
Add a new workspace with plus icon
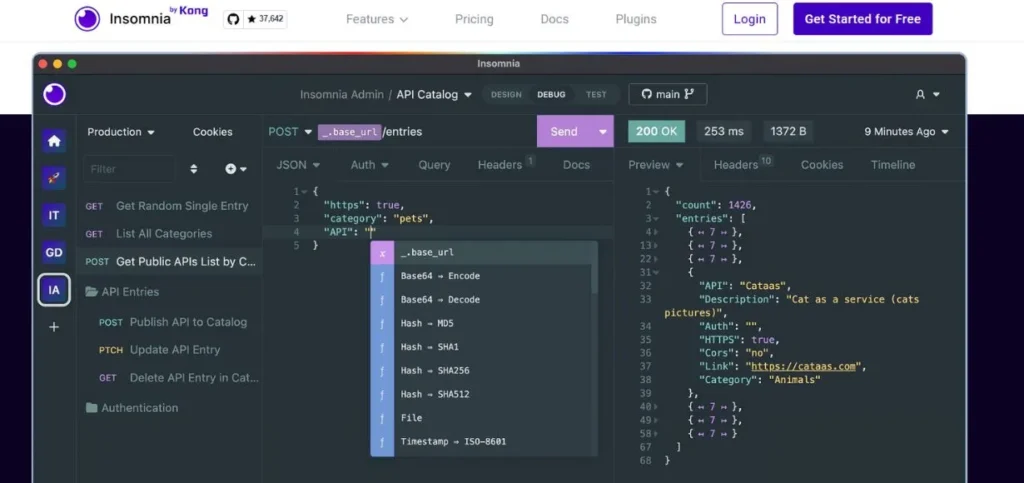54,327
